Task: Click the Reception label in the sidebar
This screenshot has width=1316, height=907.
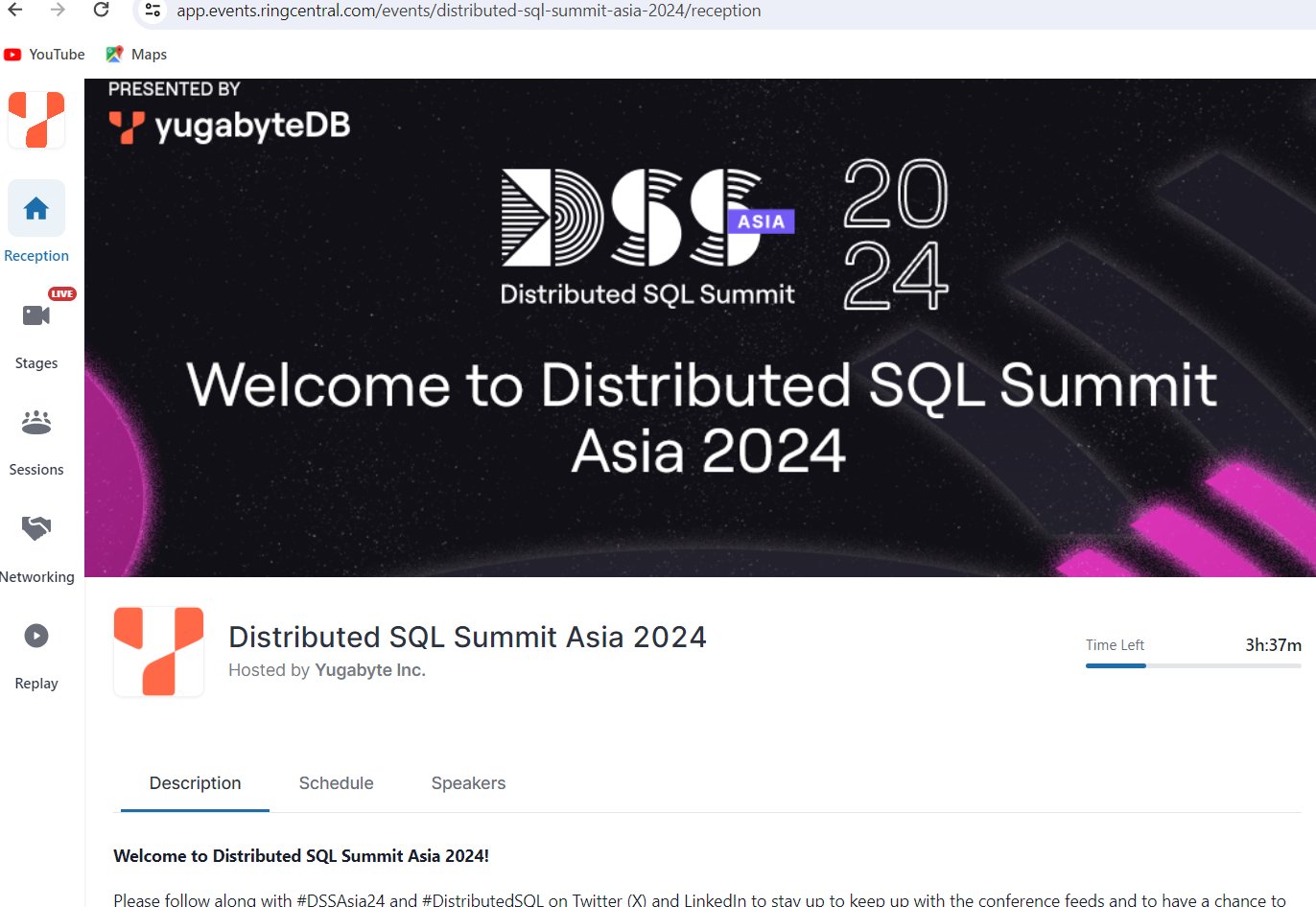Action: (x=36, y=256)
